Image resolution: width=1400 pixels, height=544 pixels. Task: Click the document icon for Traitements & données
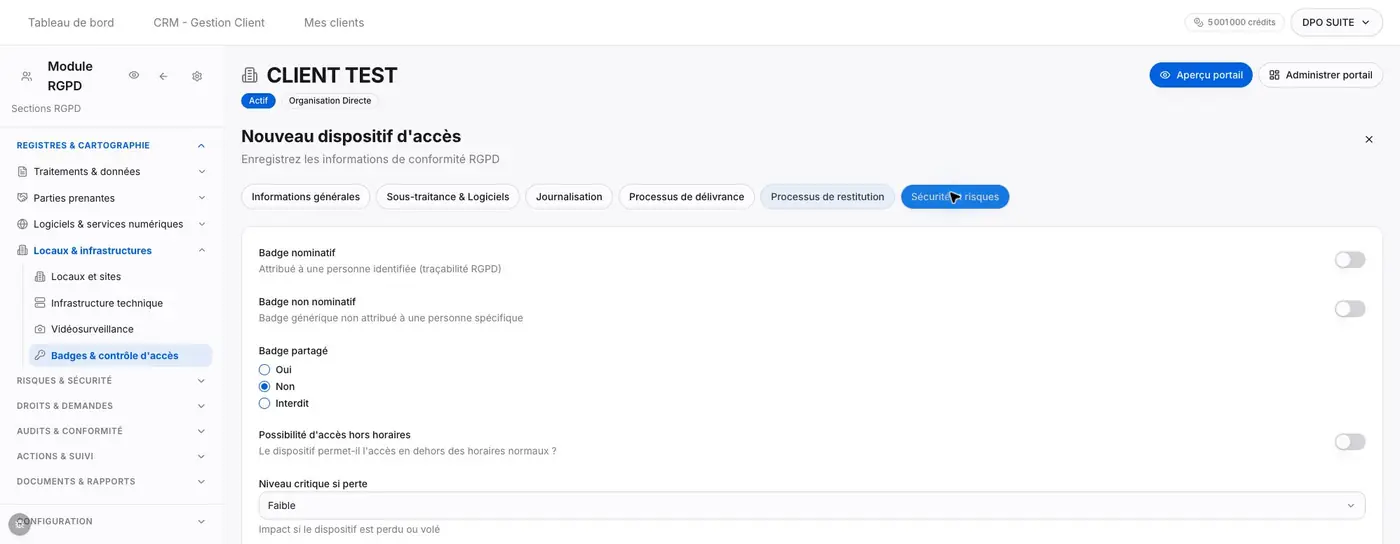(23, 172)
